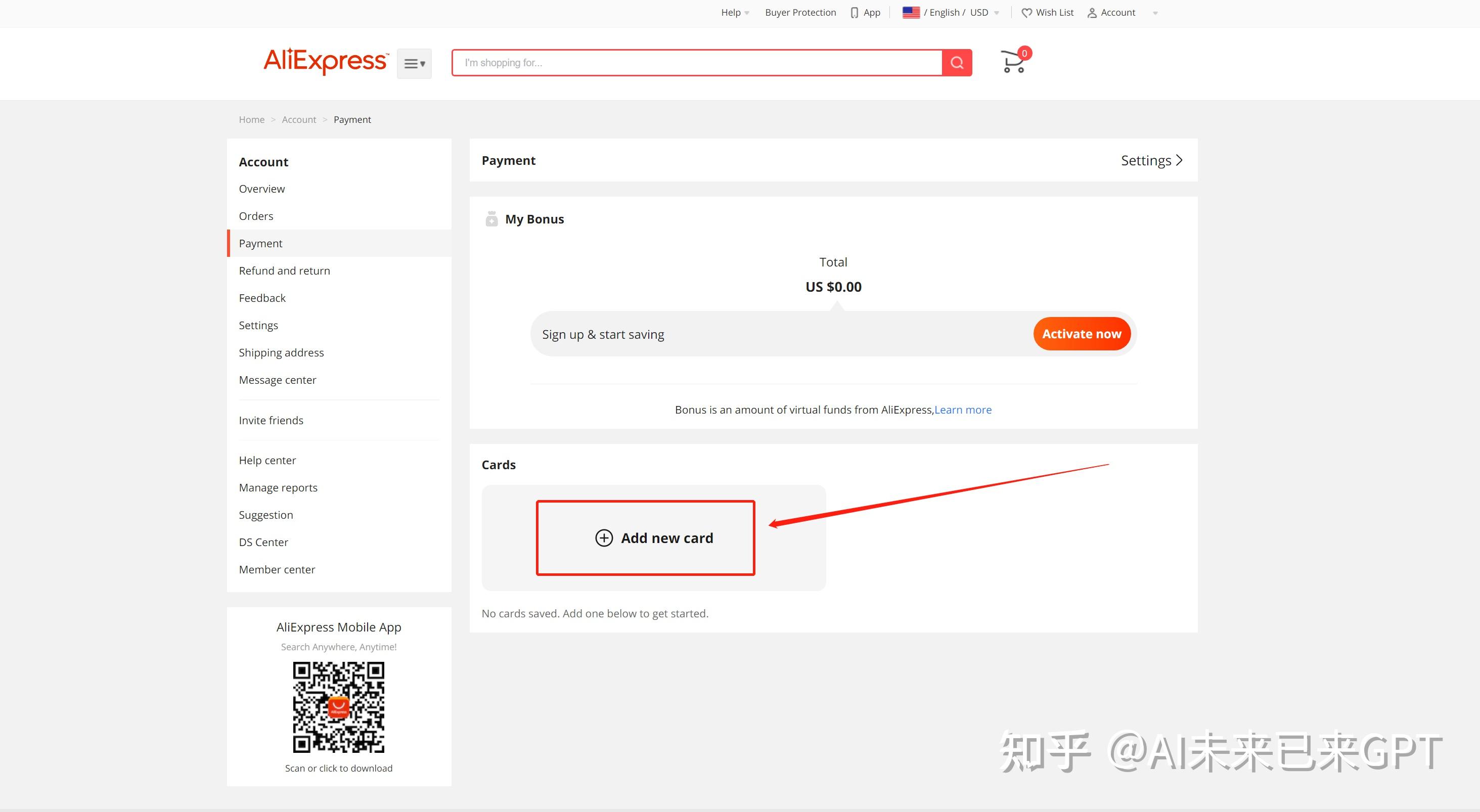Click the My Bonus gift icon

pos(491,219)
